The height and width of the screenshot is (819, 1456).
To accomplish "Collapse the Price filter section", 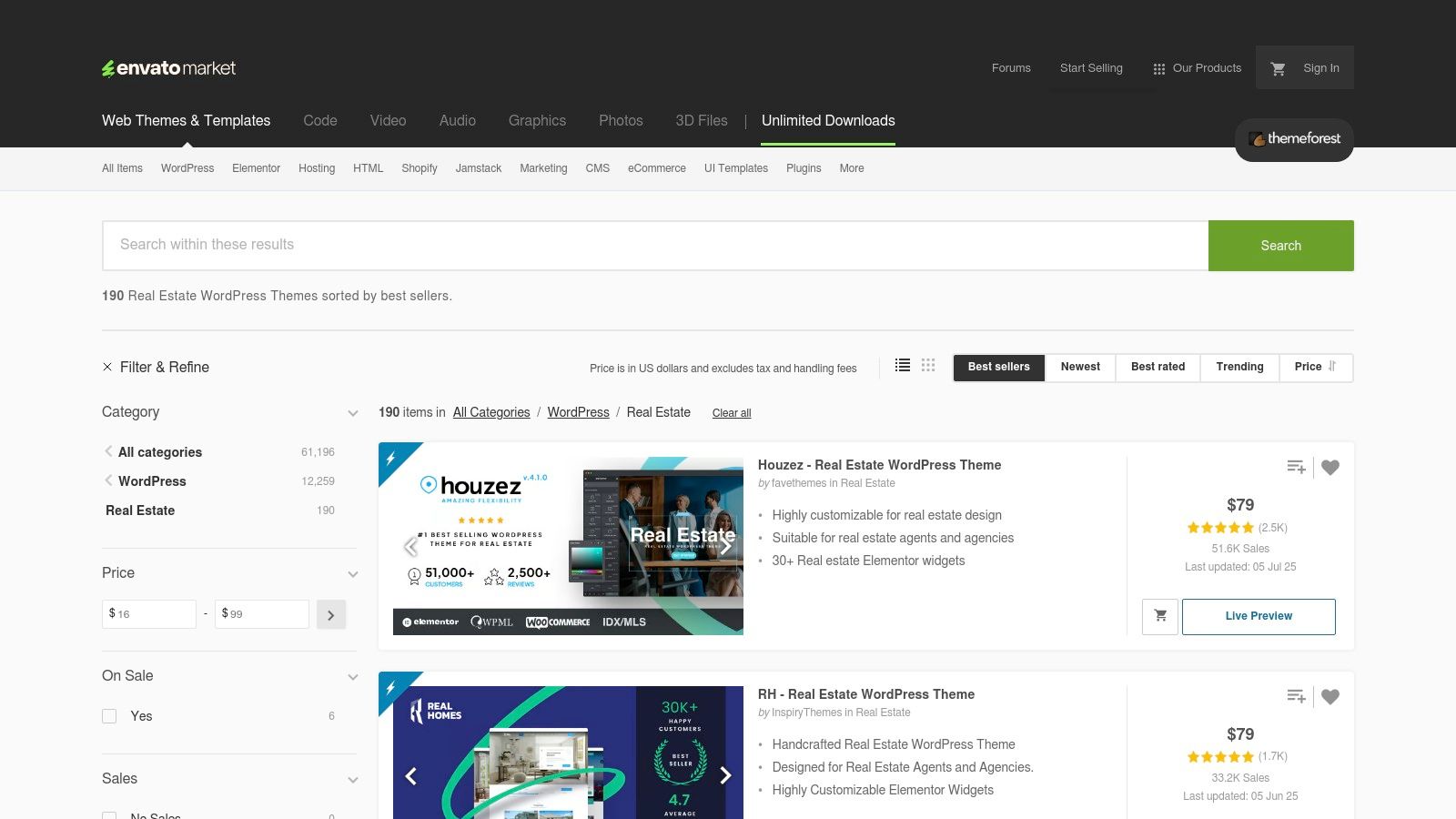I will [353, 574].
